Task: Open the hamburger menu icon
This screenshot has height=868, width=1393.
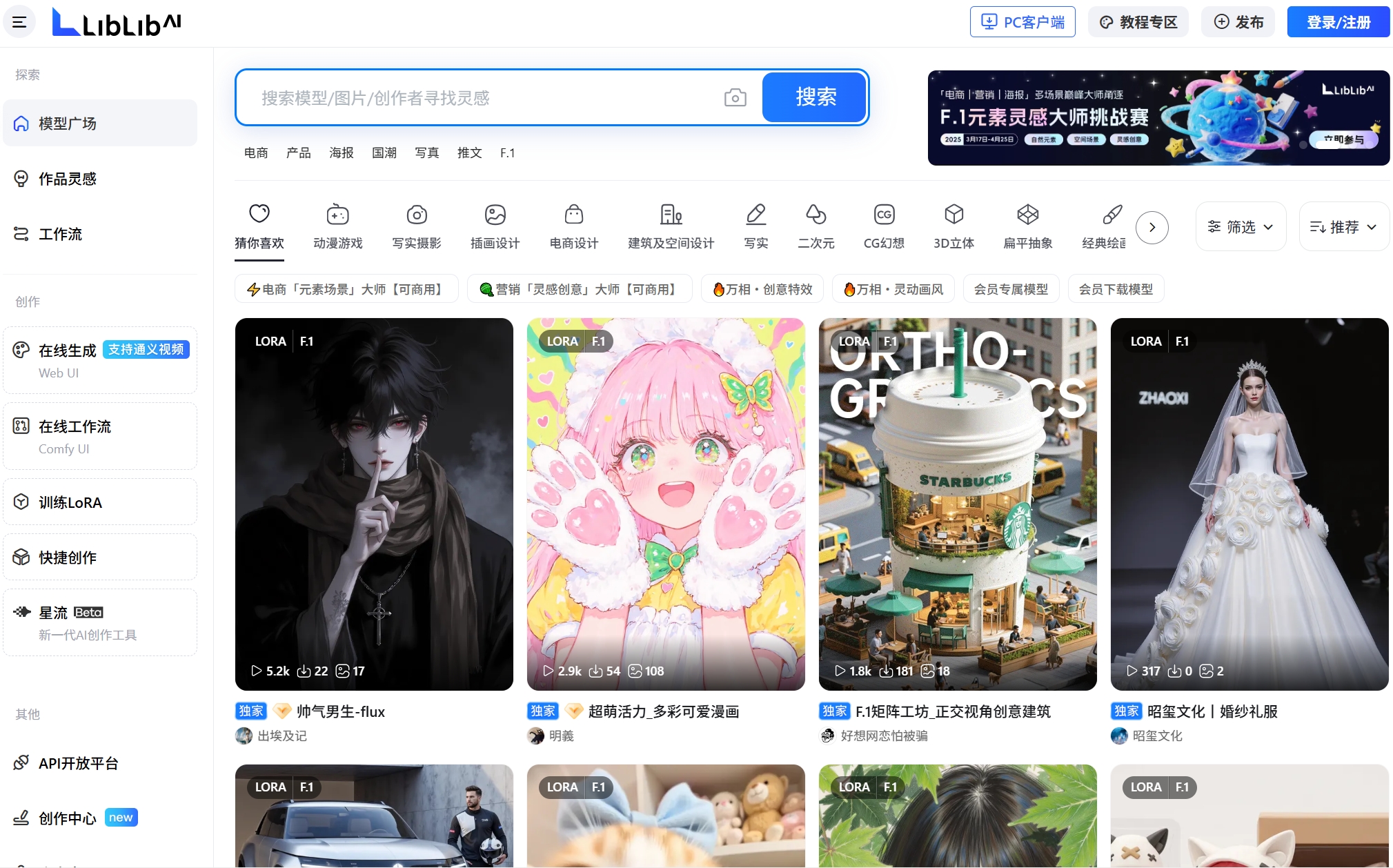Action: [x=19, y=22]
